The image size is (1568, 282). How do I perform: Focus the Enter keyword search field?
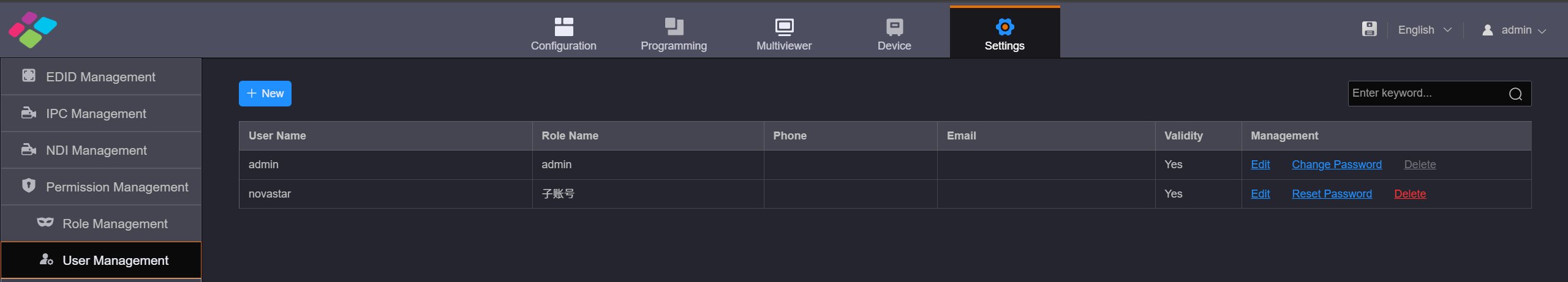tap(1427, 94)
